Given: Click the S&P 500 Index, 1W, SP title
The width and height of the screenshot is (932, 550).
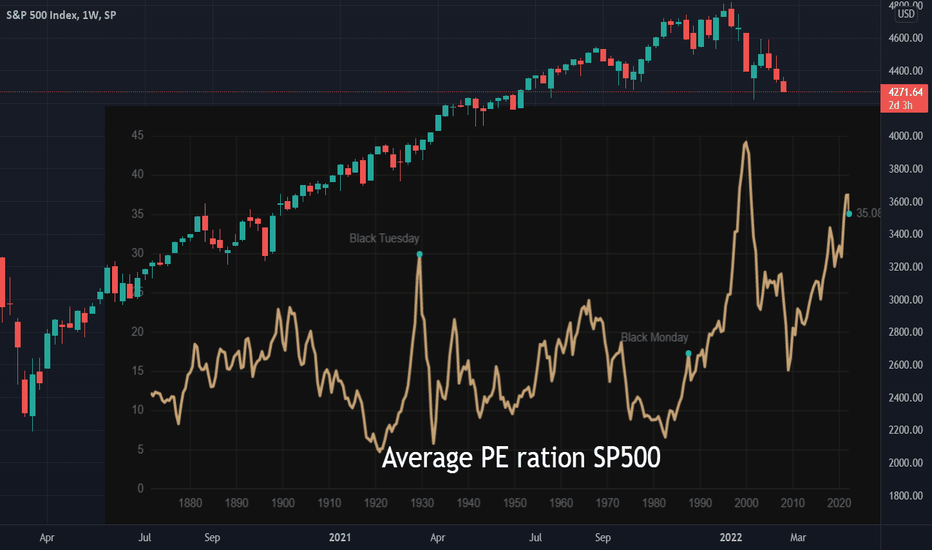Looking at the screenshot, I should (61, 15).
